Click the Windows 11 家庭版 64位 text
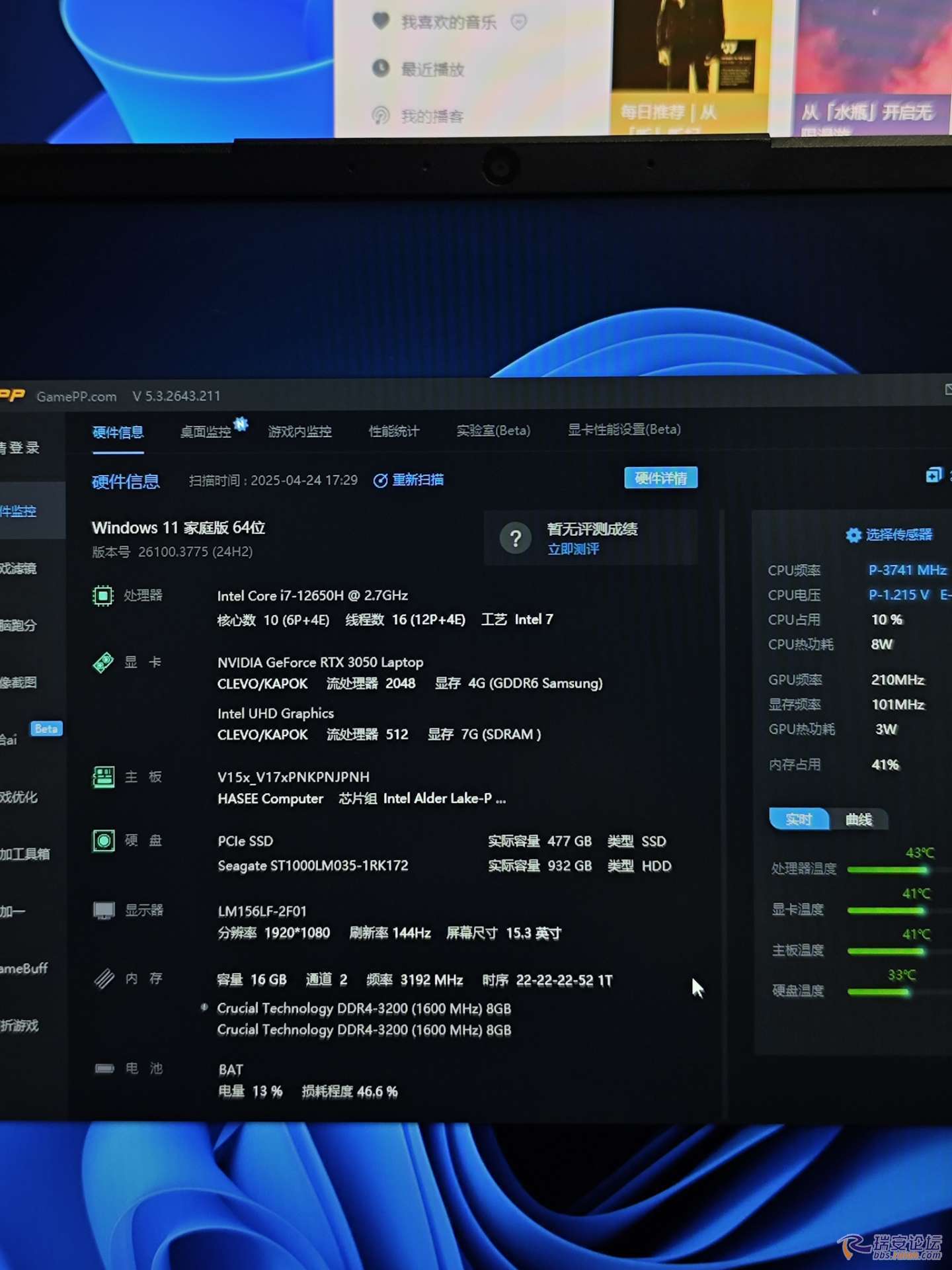The height and width of the screenshot is (1270, 952). 178,528
